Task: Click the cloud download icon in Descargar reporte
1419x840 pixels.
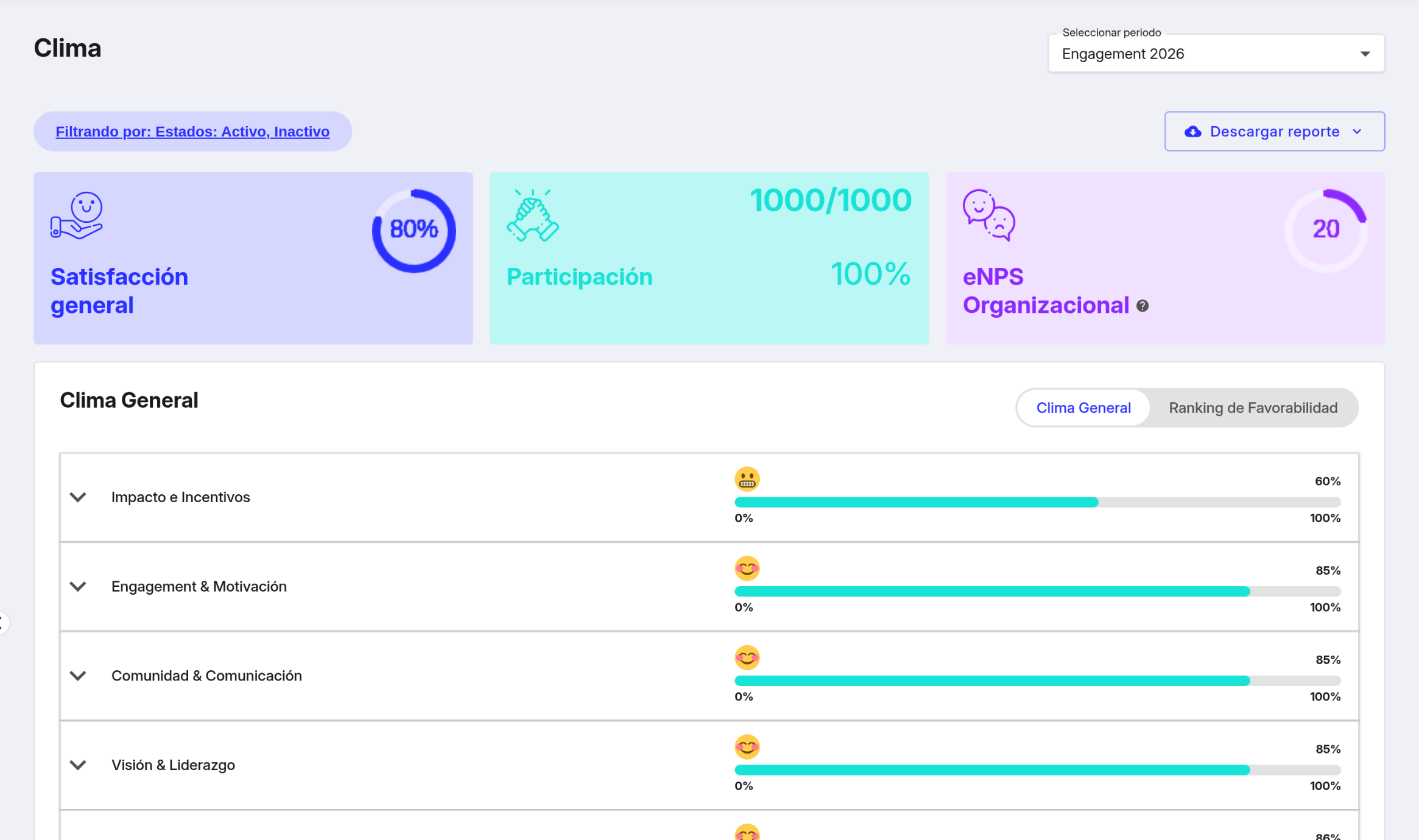Action: coord(1192,131)
